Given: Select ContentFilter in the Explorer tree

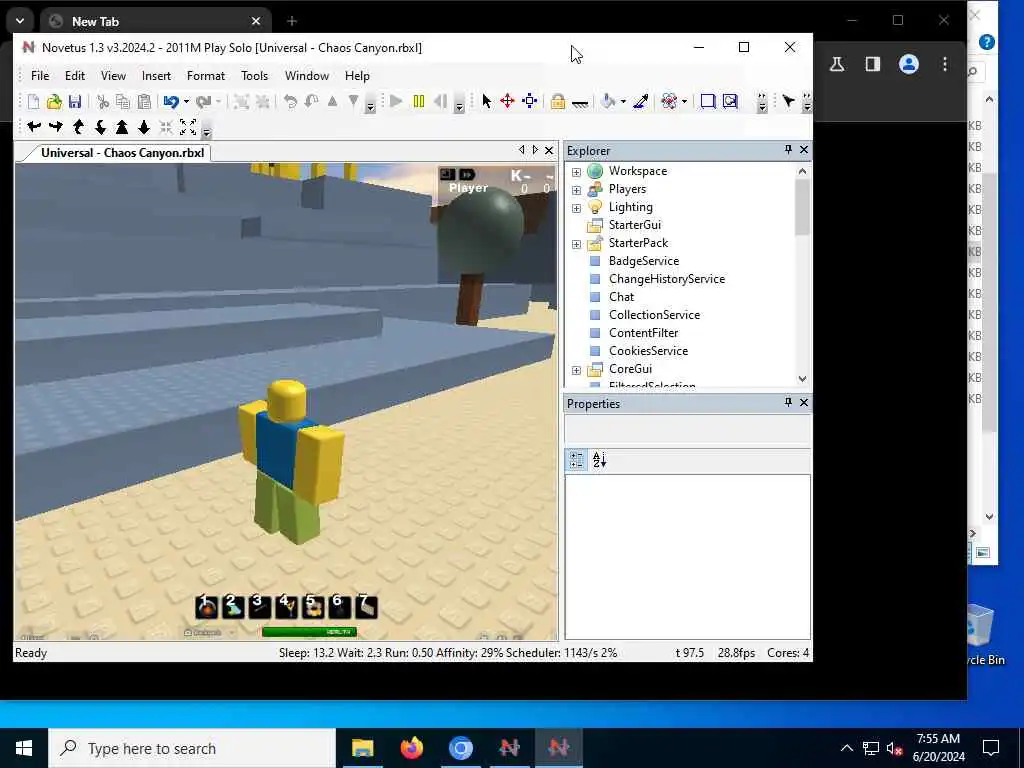Looking at the screenshot, I should coord(643,332).
